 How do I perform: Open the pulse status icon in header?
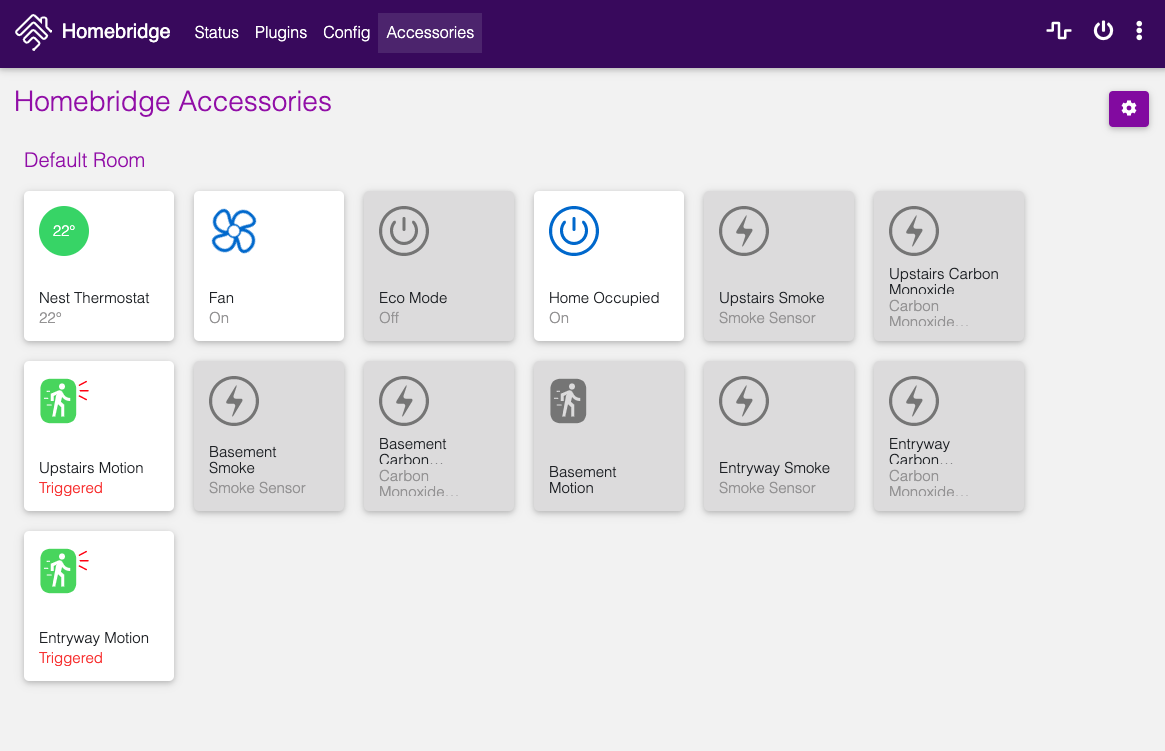pos(1059,30)
